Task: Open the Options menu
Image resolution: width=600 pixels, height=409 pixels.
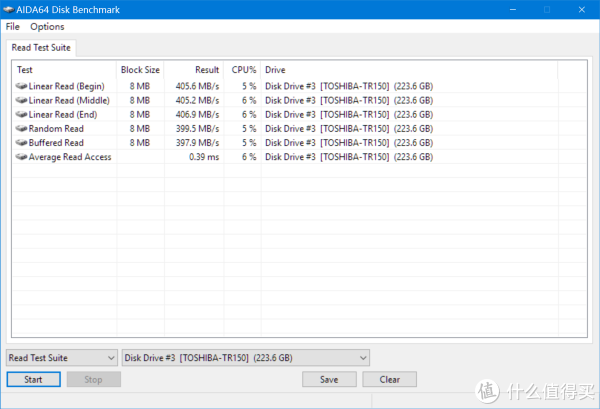Action: pos(47,27)
